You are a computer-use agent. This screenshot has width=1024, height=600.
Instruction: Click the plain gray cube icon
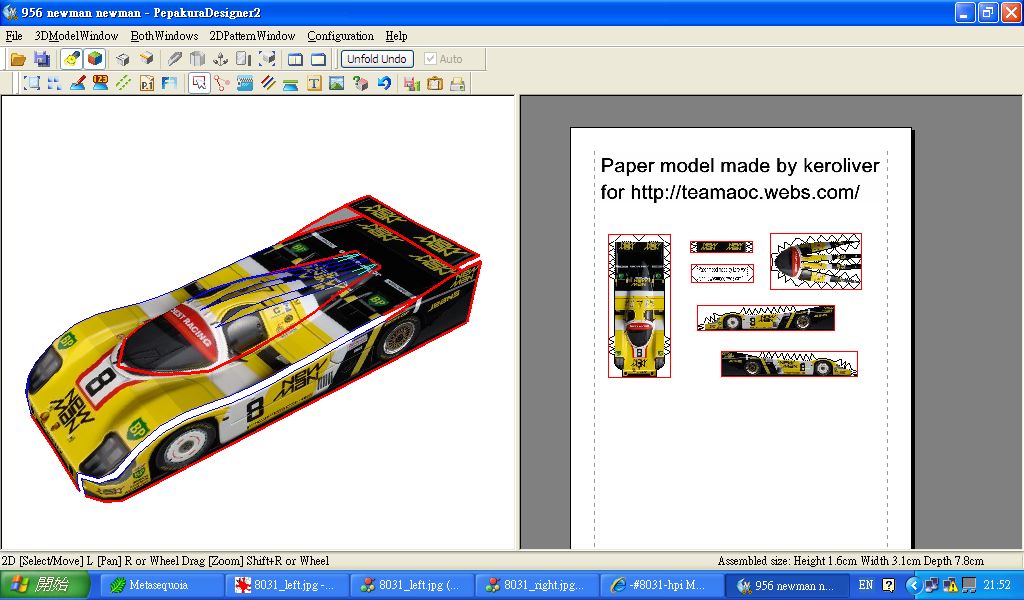coord(123,59)
